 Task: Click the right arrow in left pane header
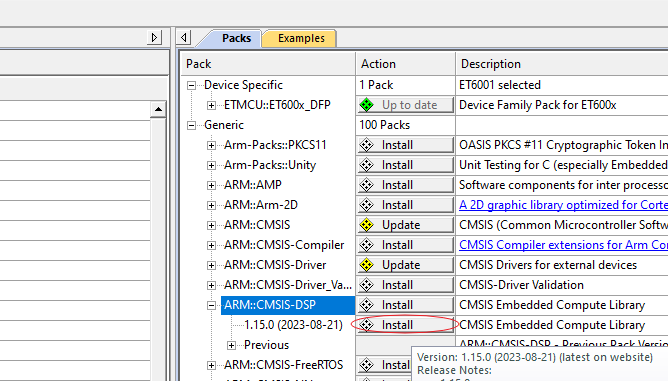pyautogui.click(x=154, y=38)
